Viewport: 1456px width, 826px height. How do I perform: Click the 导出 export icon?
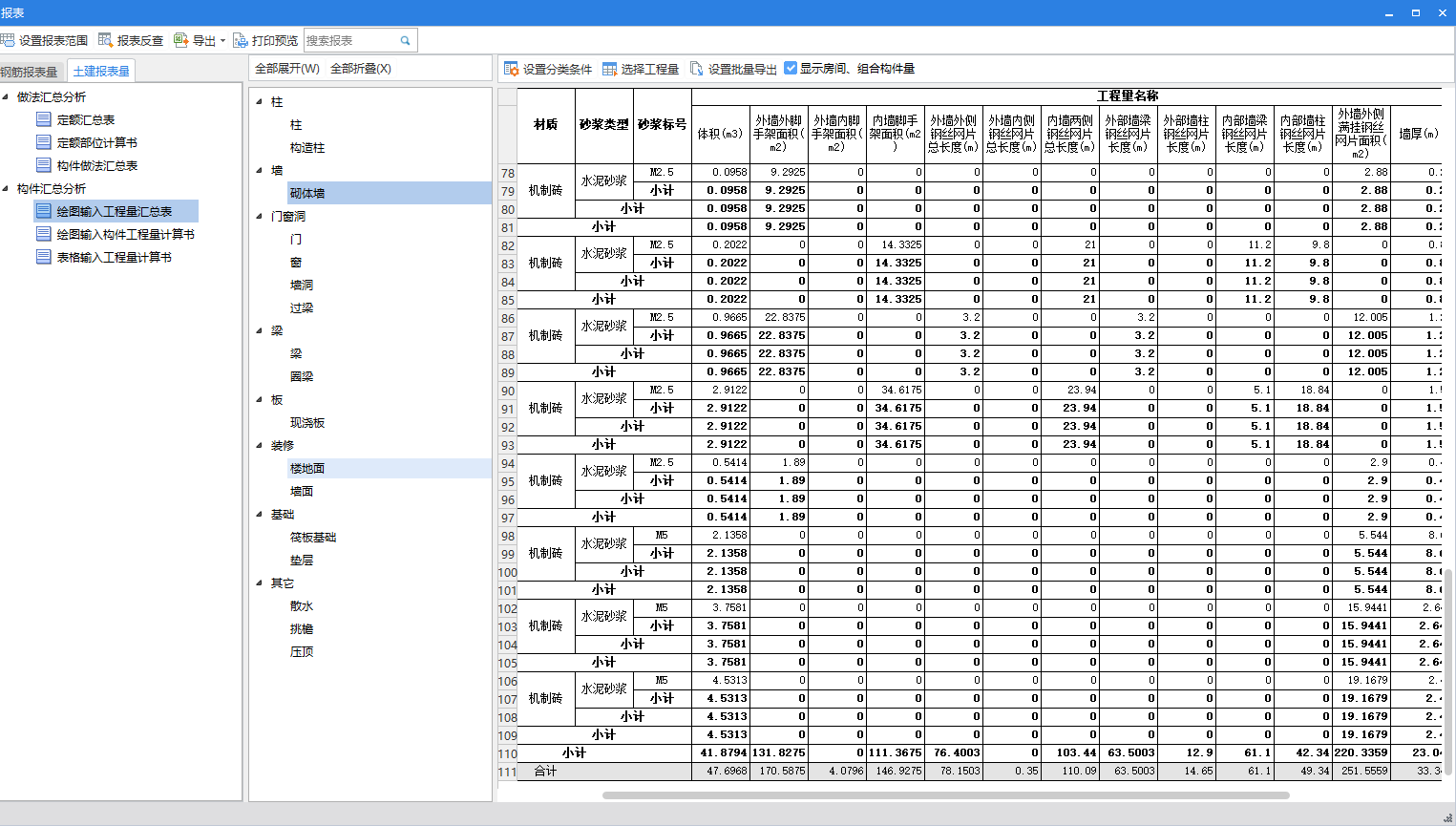click(x=180, y=40)
